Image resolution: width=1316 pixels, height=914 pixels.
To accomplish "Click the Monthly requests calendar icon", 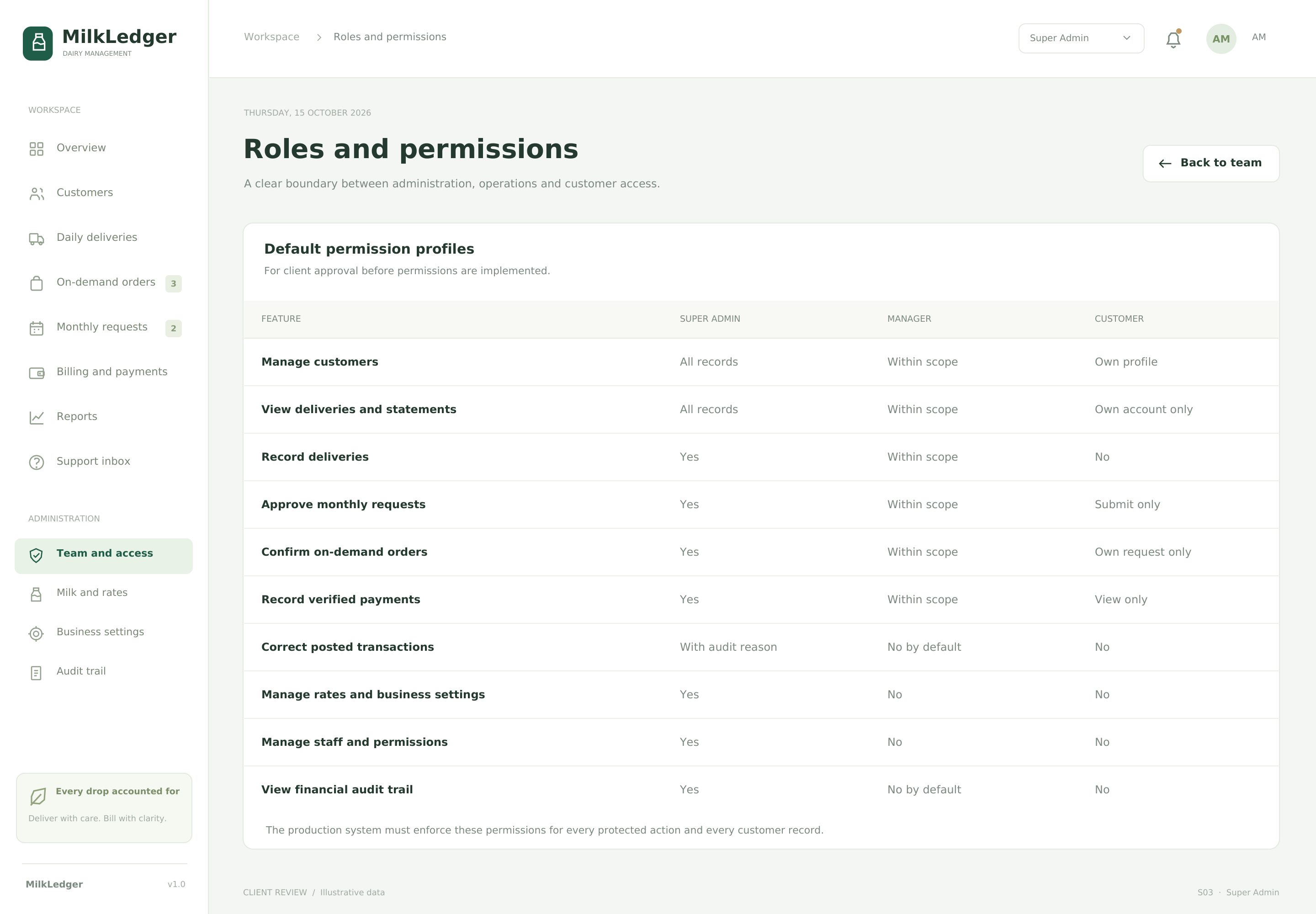I will click(x=37, y=328).
